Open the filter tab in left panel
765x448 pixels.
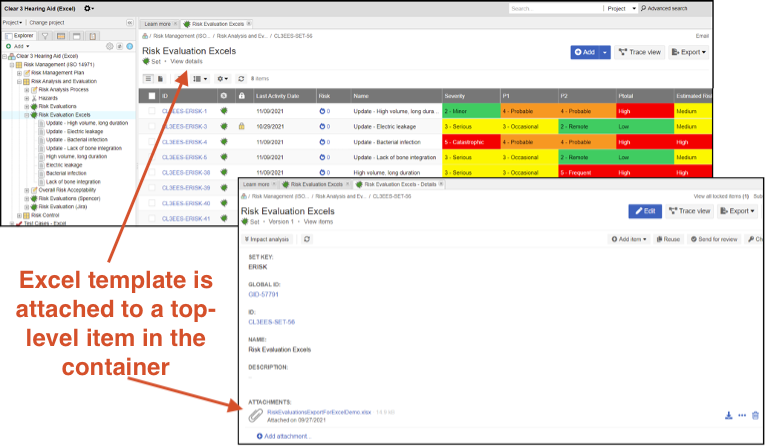coord(45,36)
